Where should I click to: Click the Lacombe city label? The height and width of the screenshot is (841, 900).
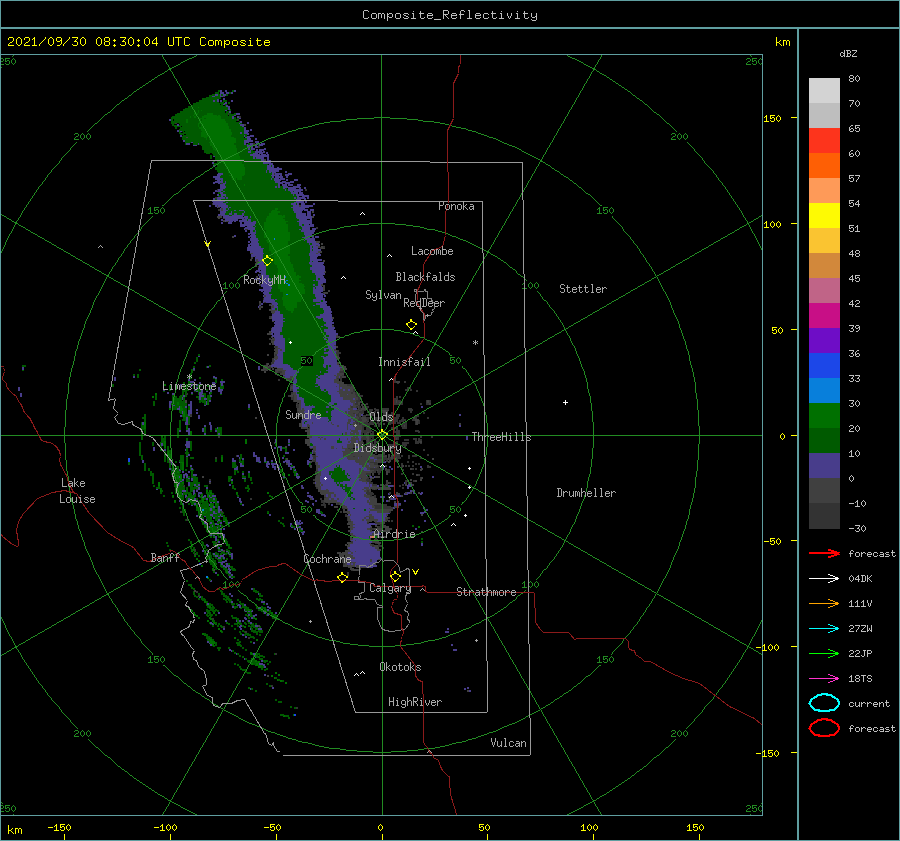click(432, 251)
